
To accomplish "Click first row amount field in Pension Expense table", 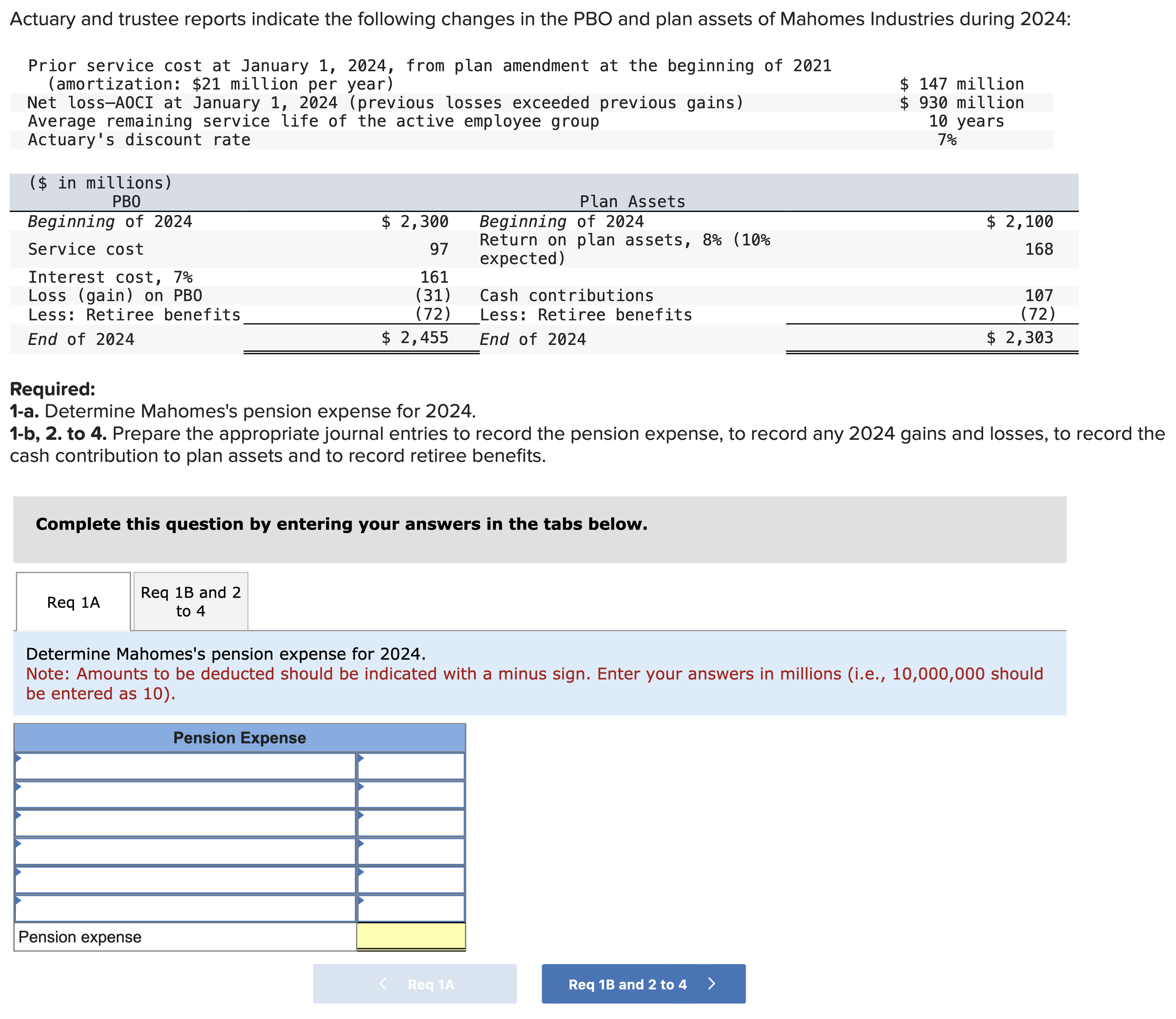I will pyautogui.click(x=411, y=766).
